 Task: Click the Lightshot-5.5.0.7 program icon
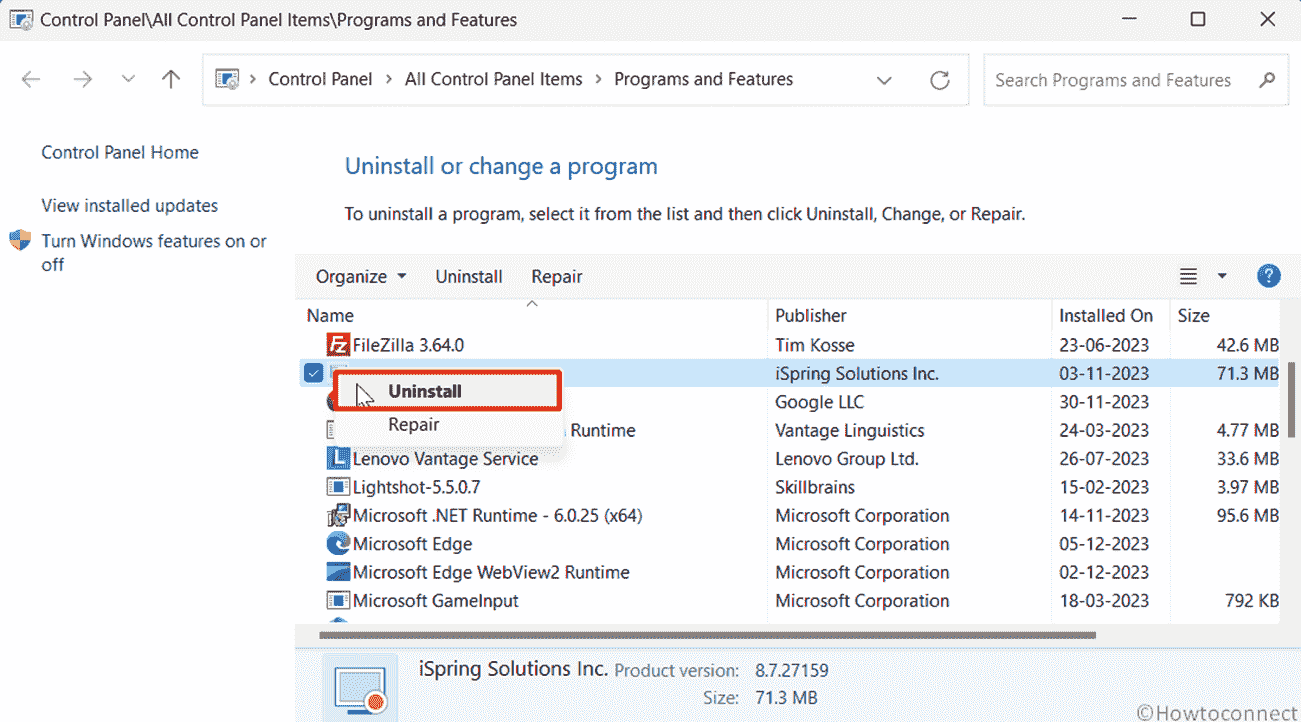[338, 487]
